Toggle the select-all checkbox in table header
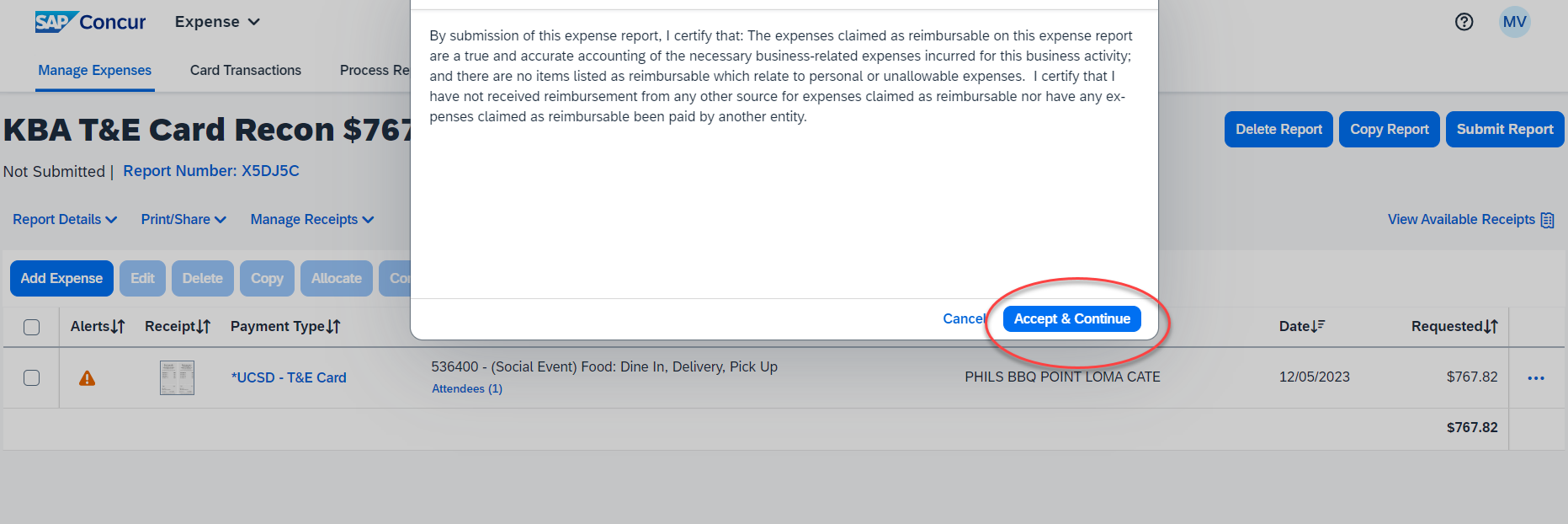This screenshot has width=1568, height=524. tap(32, 327)
